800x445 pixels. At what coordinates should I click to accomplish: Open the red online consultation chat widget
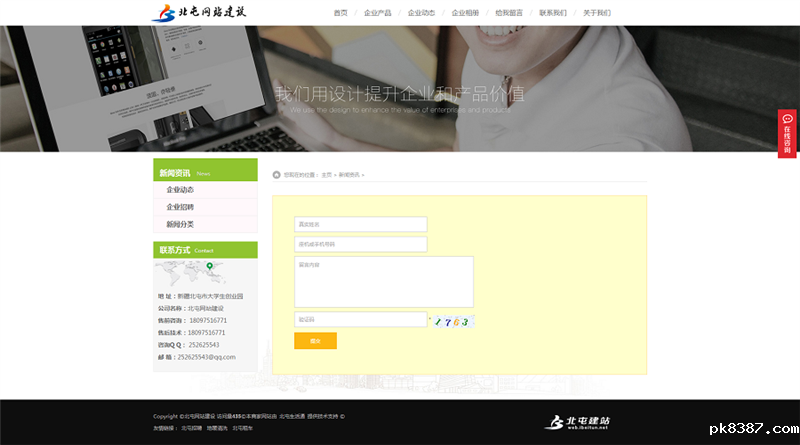coord(788,134)
